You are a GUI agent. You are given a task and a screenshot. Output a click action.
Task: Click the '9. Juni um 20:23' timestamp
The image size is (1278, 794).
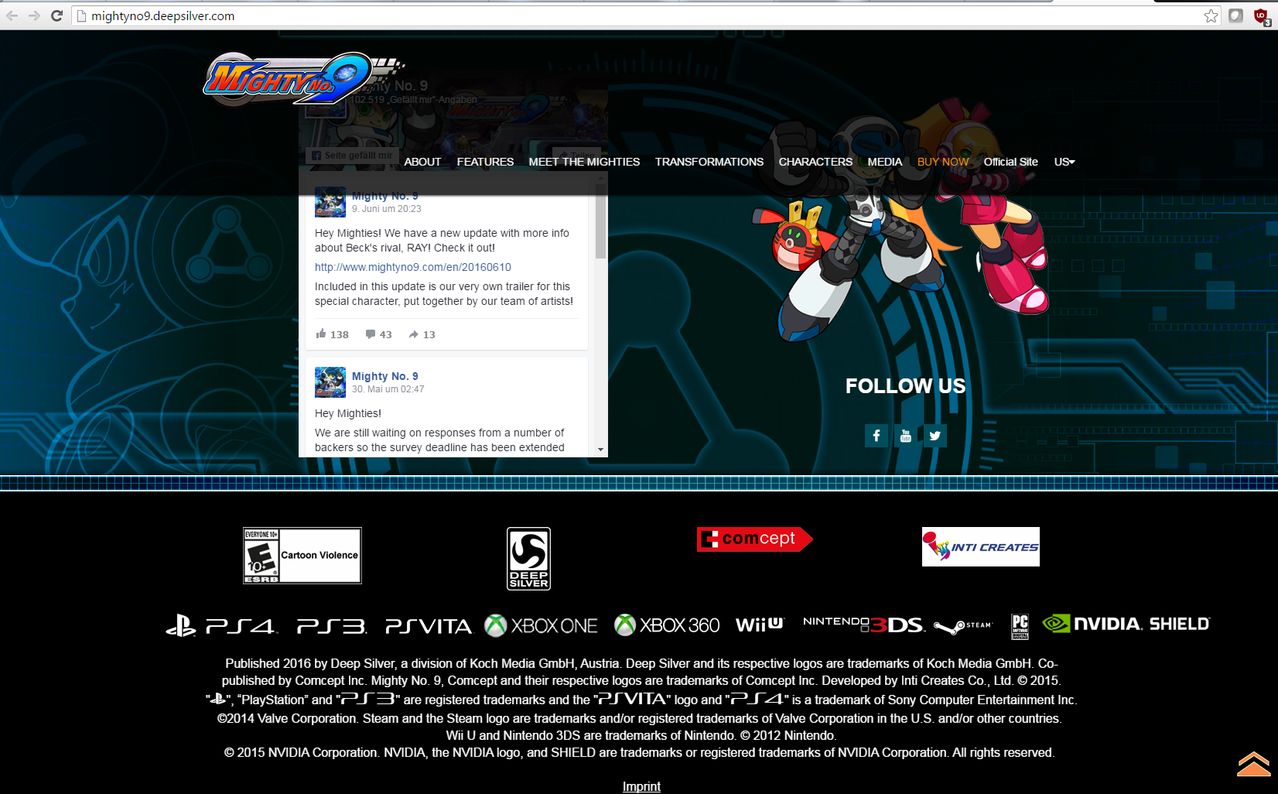click(x=387, y=209)
